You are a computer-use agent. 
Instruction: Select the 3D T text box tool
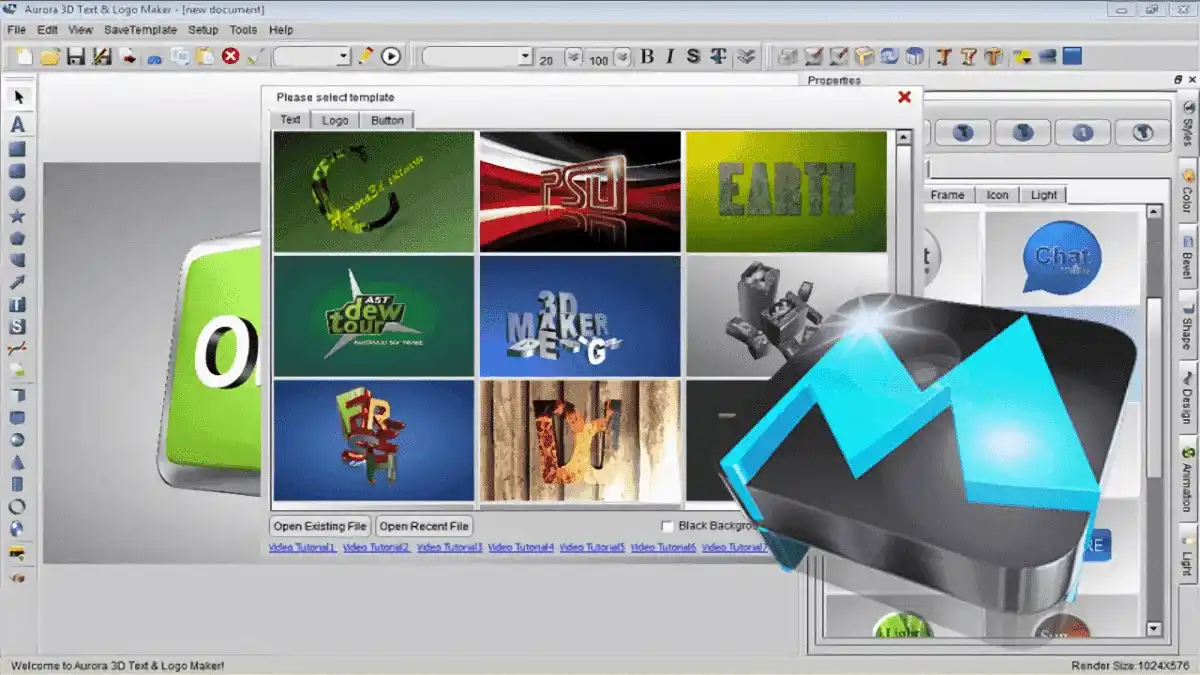coord(18,305)
